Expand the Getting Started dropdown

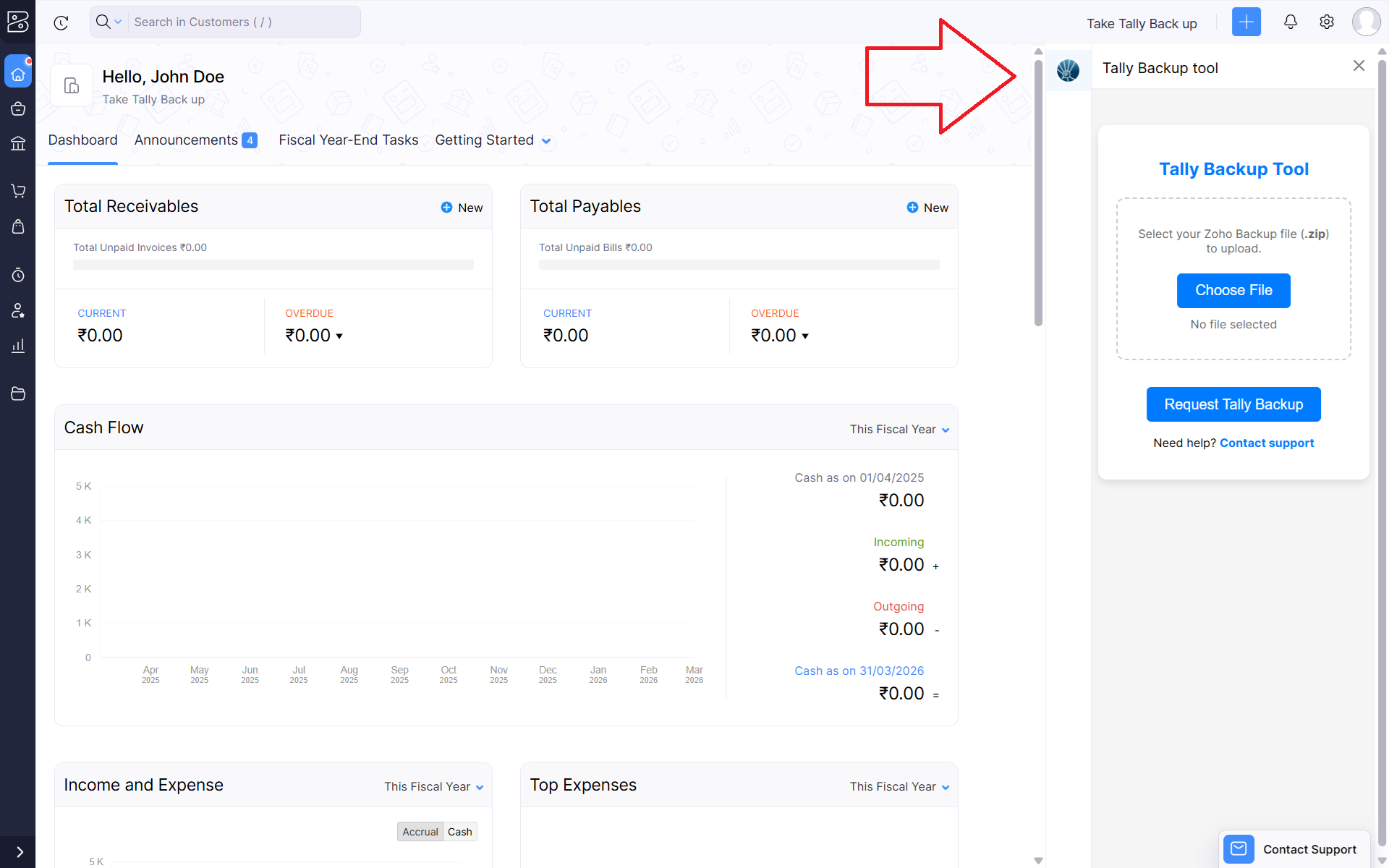(x=546, y=141)
